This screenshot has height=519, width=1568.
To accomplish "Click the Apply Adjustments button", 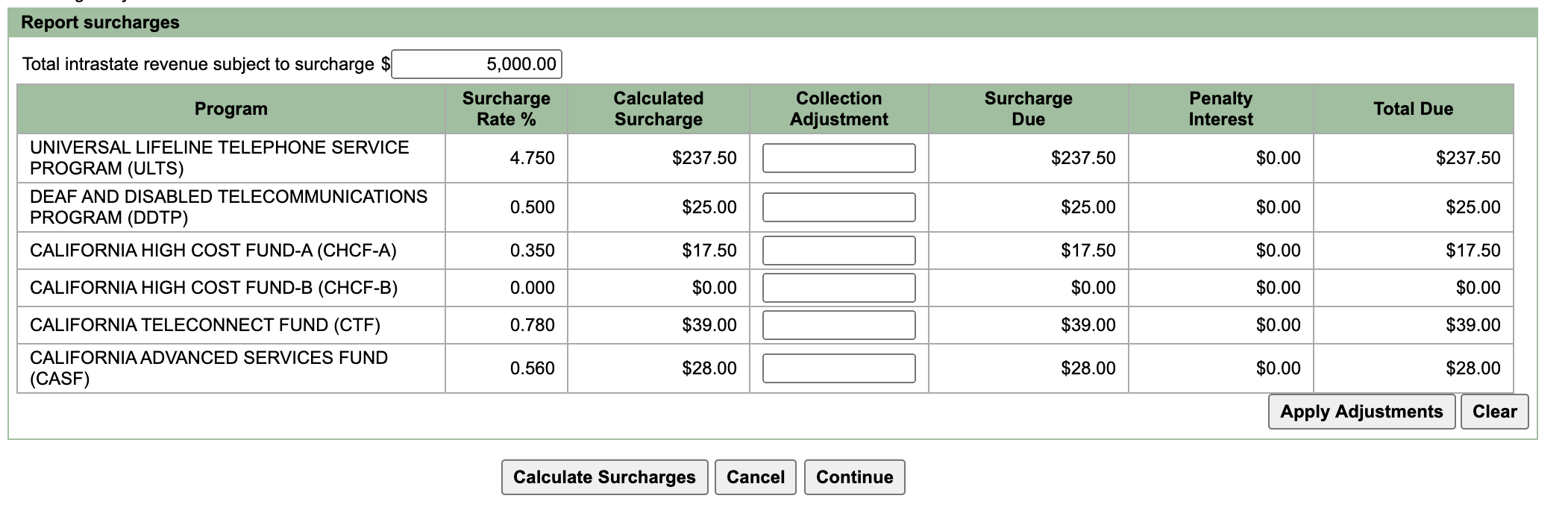I will (x=1361, y=412).
